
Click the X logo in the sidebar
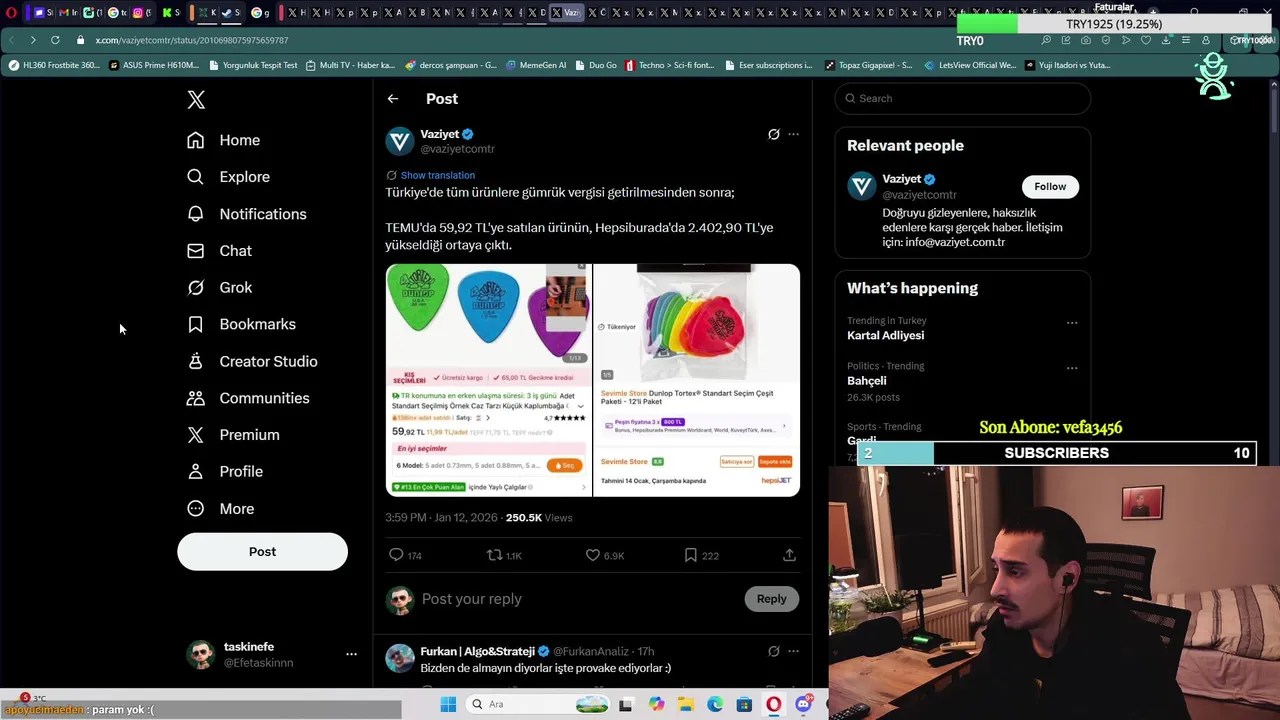tap(196, 99)
